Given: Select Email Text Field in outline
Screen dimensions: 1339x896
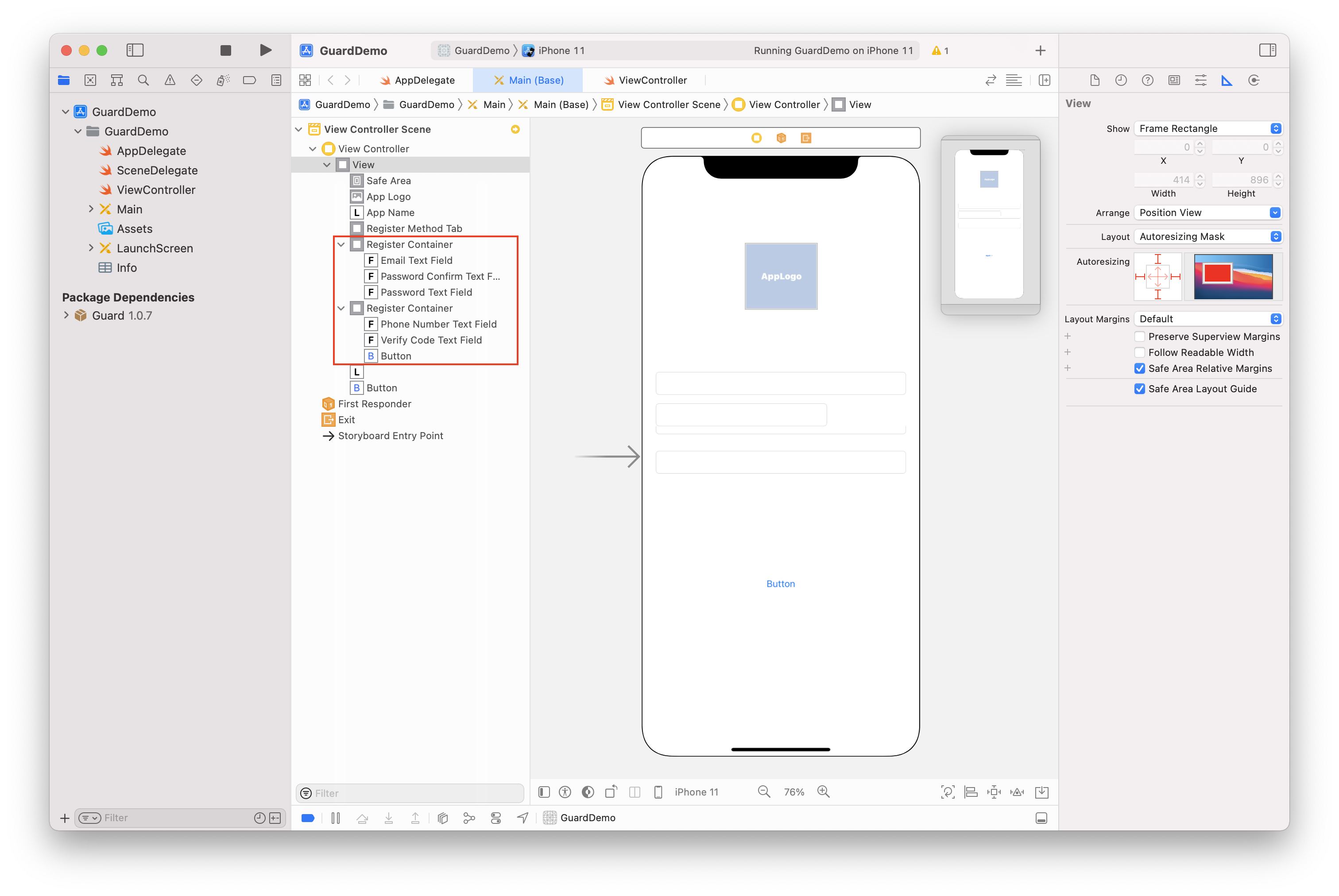Looking at the screenshot, I should point(416,261).
